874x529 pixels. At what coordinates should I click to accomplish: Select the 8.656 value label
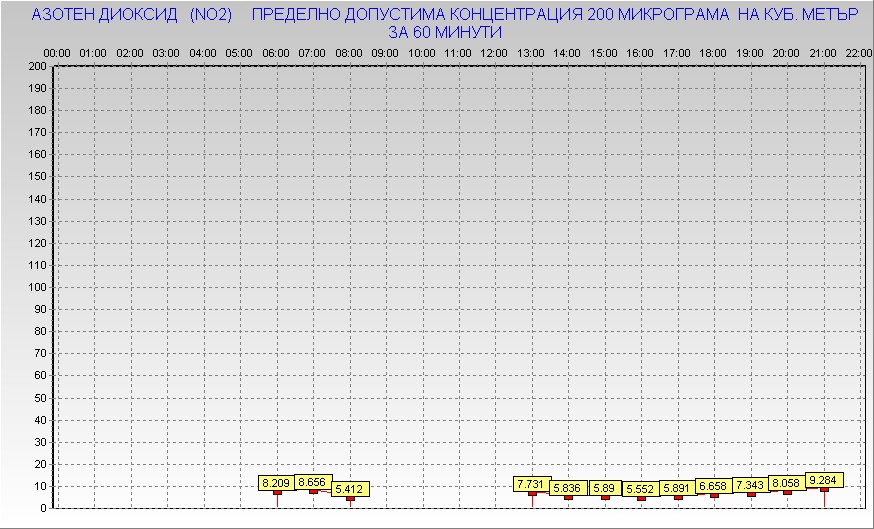click(313, 481)
